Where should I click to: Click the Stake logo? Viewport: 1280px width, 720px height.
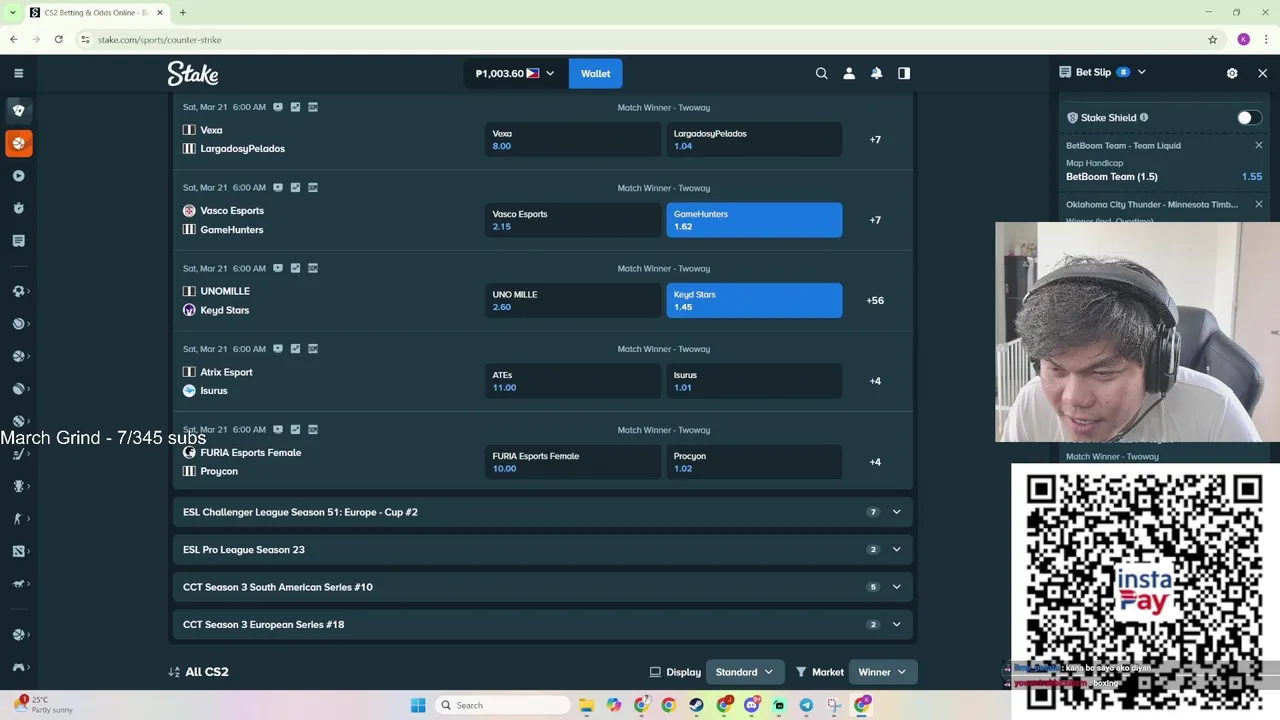pos(193,73)
